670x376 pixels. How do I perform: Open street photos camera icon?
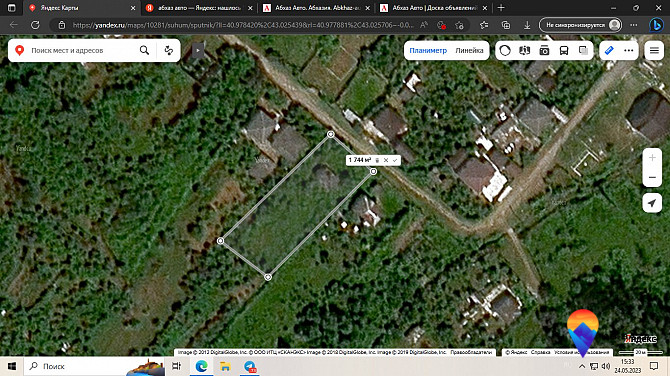[x=544, y=50]
